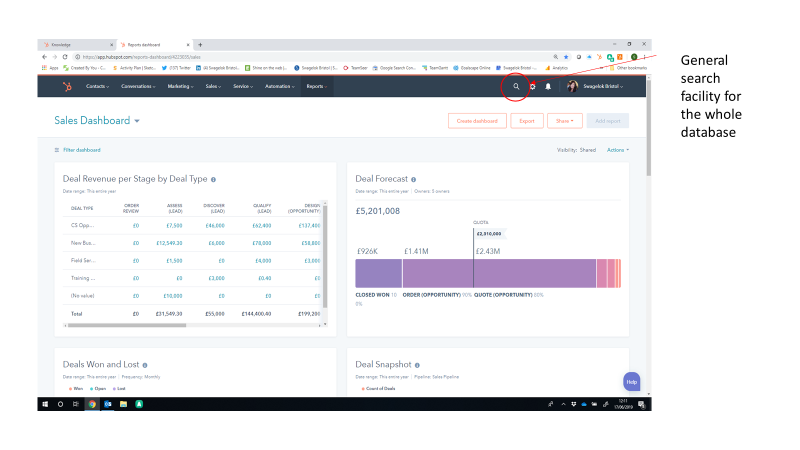Viewport: 800px width, 450px height.
Task: Show info icon beside Deal Forecast
Action: 413,180
